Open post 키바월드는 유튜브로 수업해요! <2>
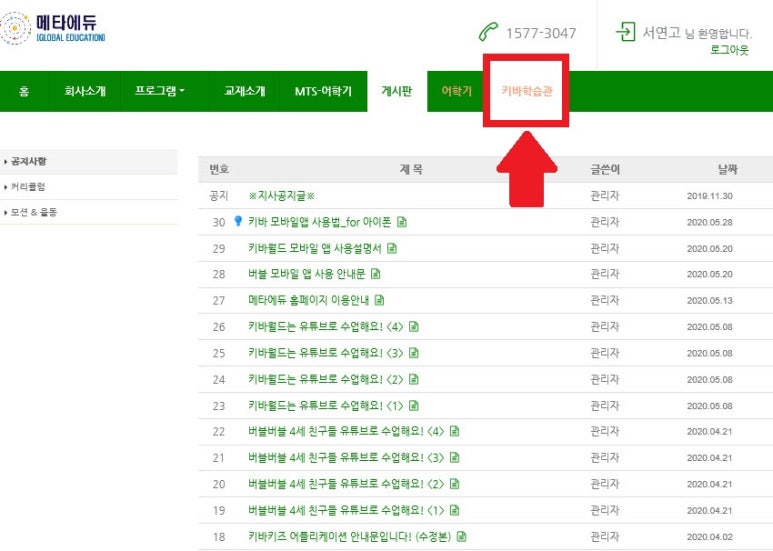Viewport: 773px width, 551px height. 326,379
